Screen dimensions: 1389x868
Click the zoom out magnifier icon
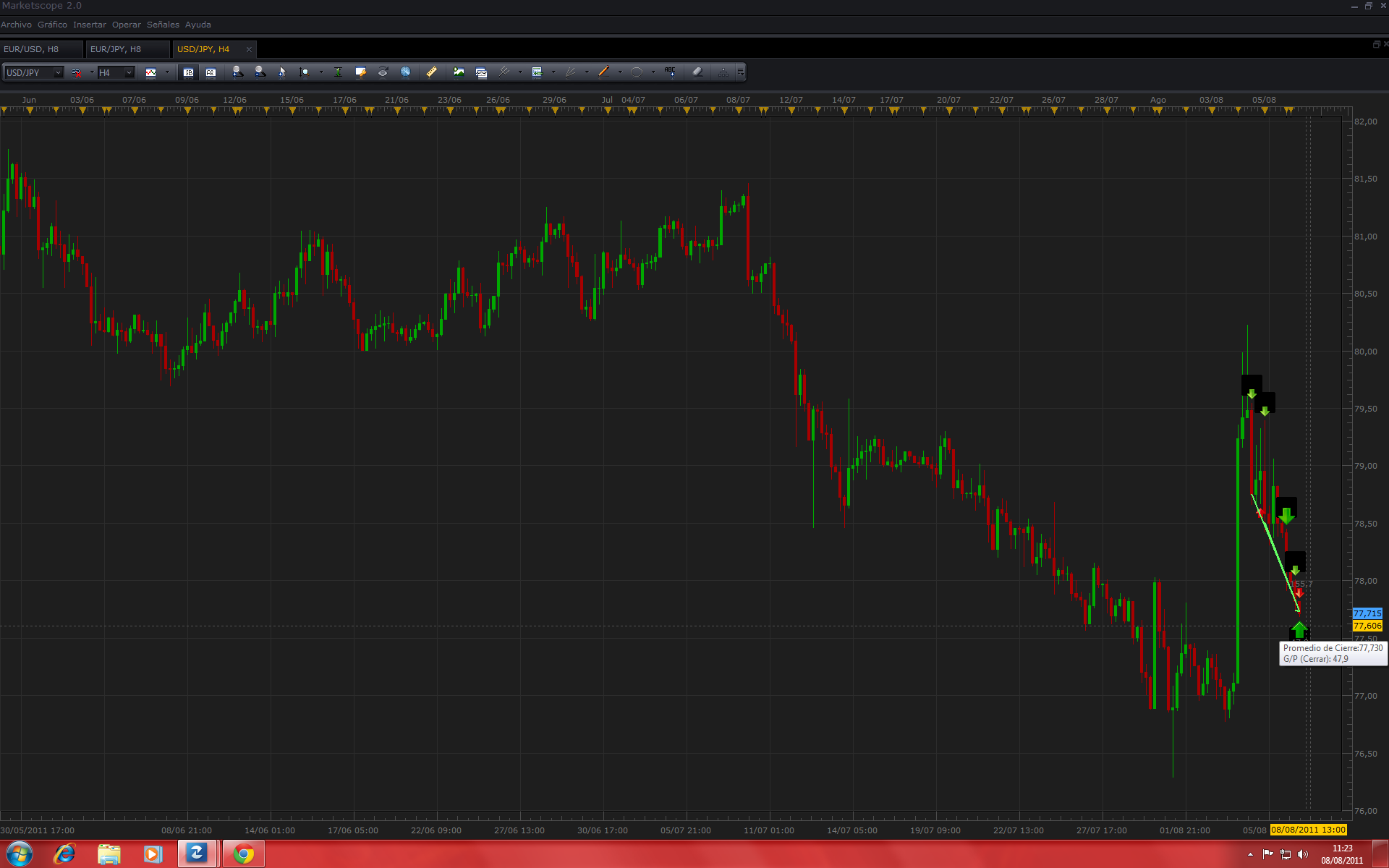point(260,72)
